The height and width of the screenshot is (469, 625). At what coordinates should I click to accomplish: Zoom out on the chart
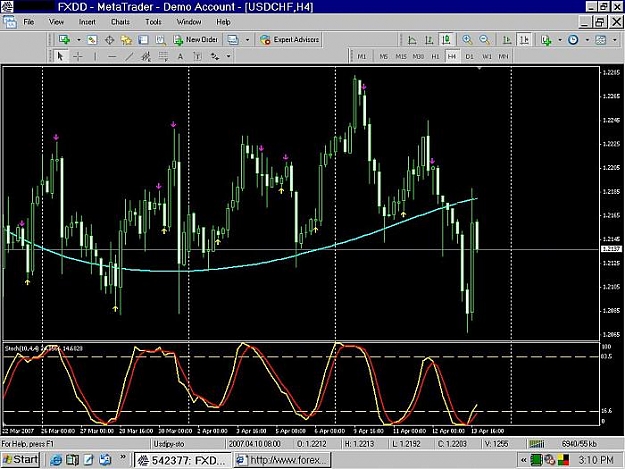point(484,39)
